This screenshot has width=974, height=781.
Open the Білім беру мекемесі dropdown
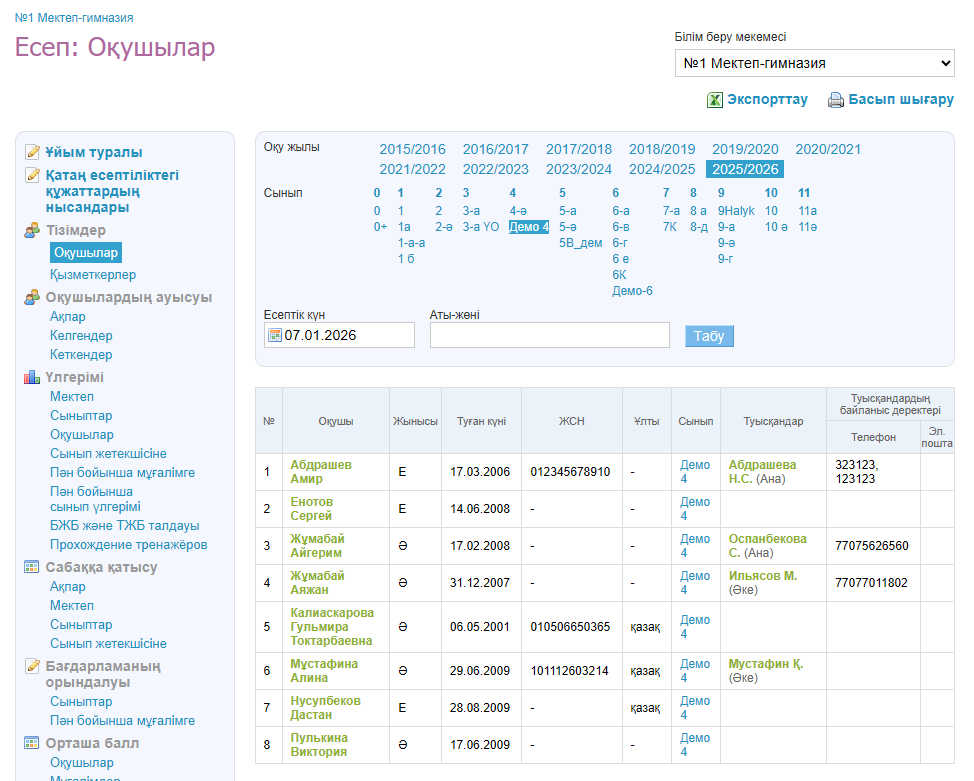814,63
